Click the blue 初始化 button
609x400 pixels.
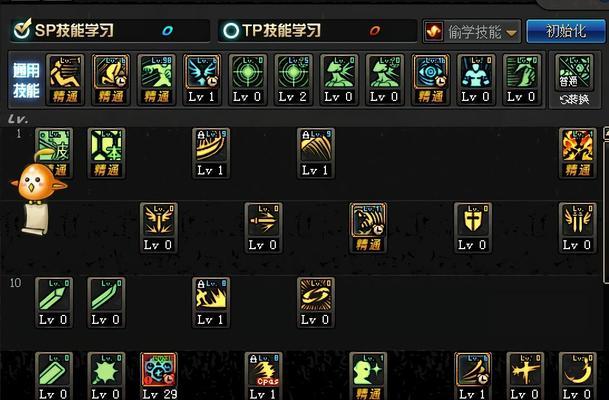point(566,31)
